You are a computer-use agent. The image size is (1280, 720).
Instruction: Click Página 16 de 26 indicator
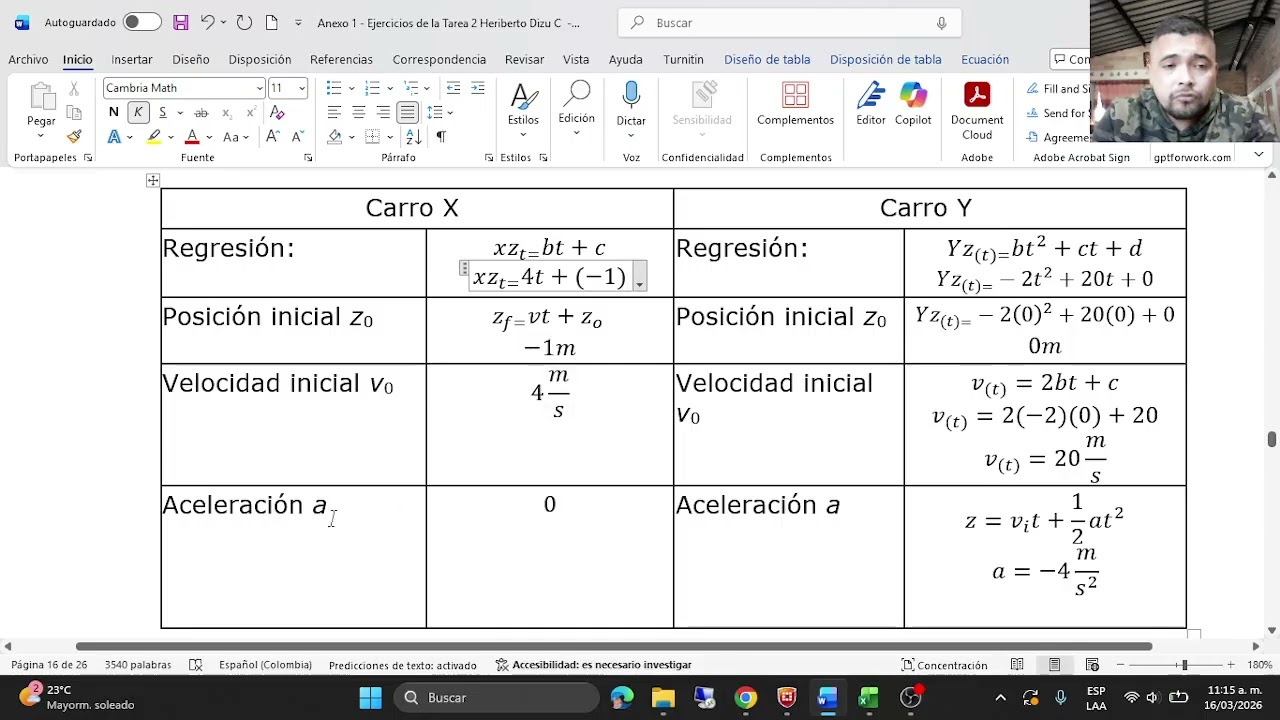click(x=49, y=665)
